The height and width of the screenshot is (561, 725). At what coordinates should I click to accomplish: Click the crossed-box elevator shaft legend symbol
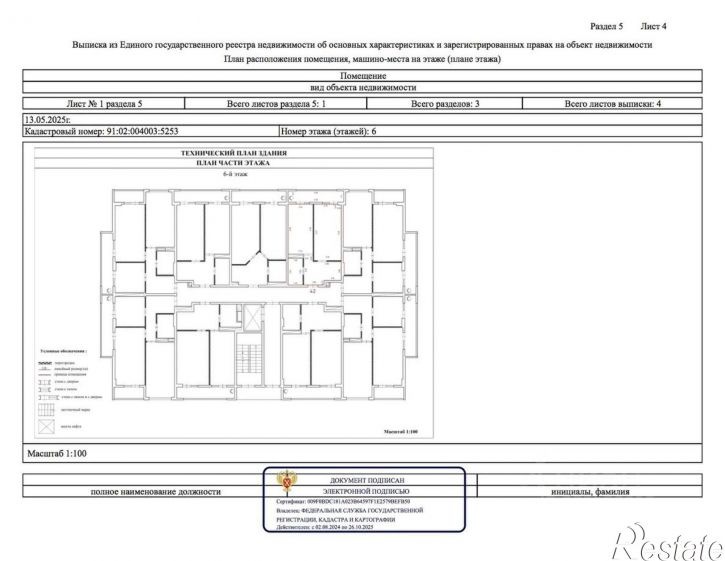[46, 426]
